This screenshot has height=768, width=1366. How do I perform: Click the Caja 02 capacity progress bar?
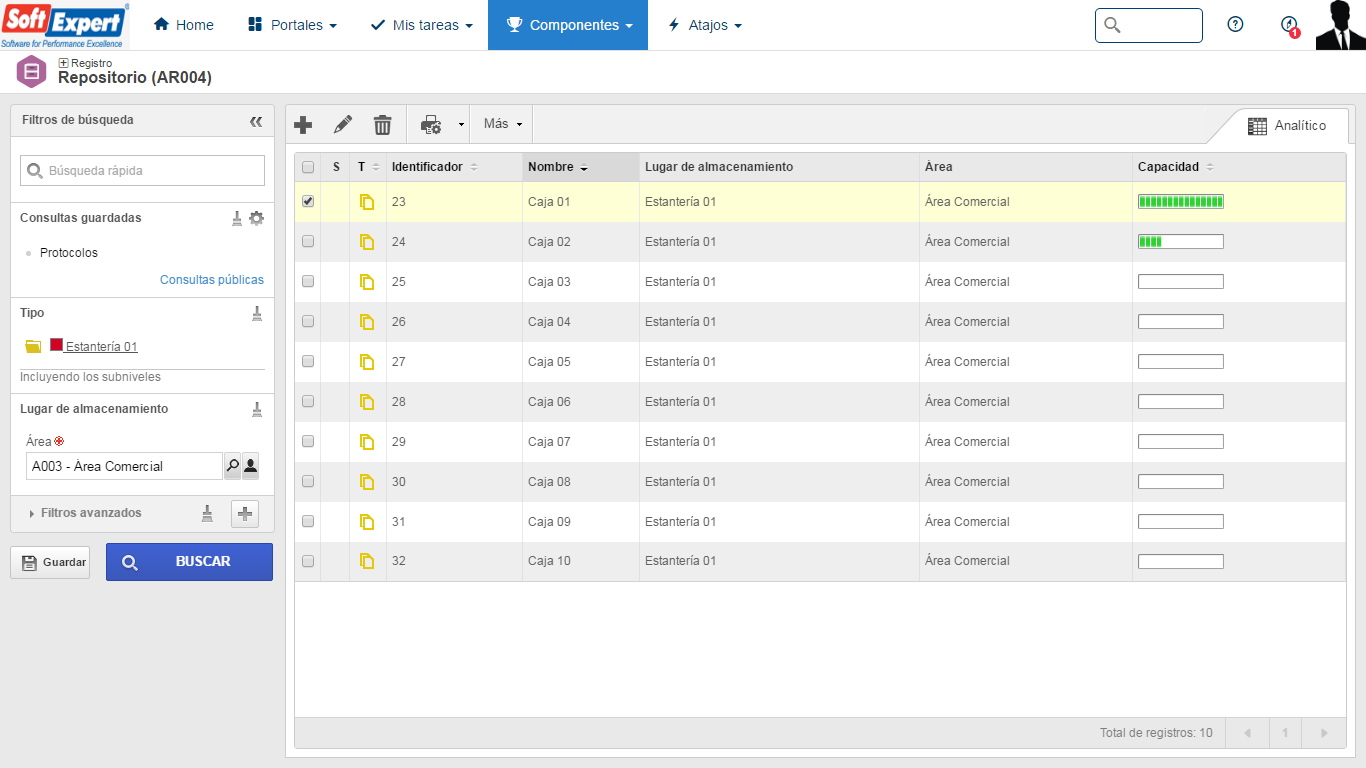[x=1180, y=241]
